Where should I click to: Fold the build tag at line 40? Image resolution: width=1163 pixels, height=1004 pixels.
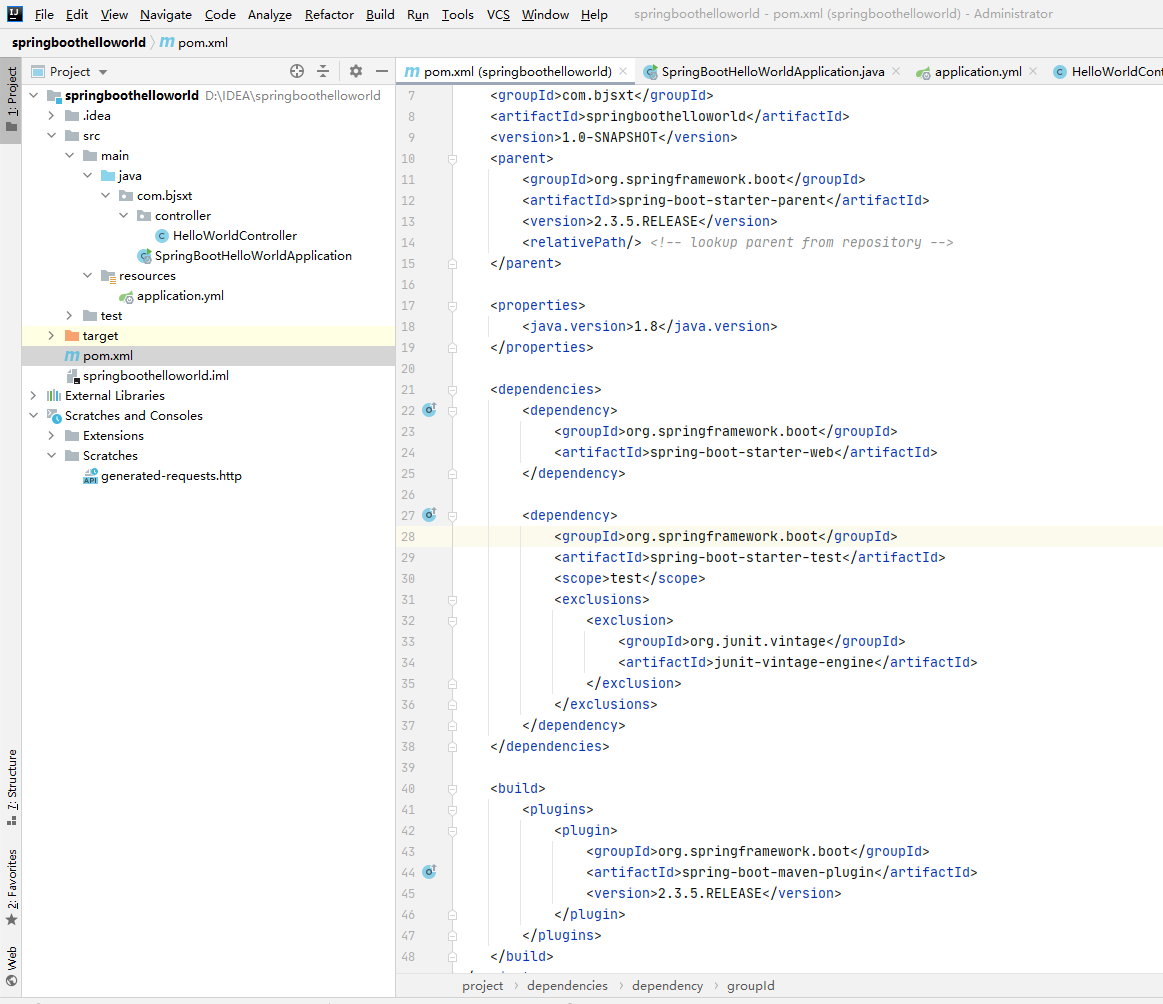452,788
